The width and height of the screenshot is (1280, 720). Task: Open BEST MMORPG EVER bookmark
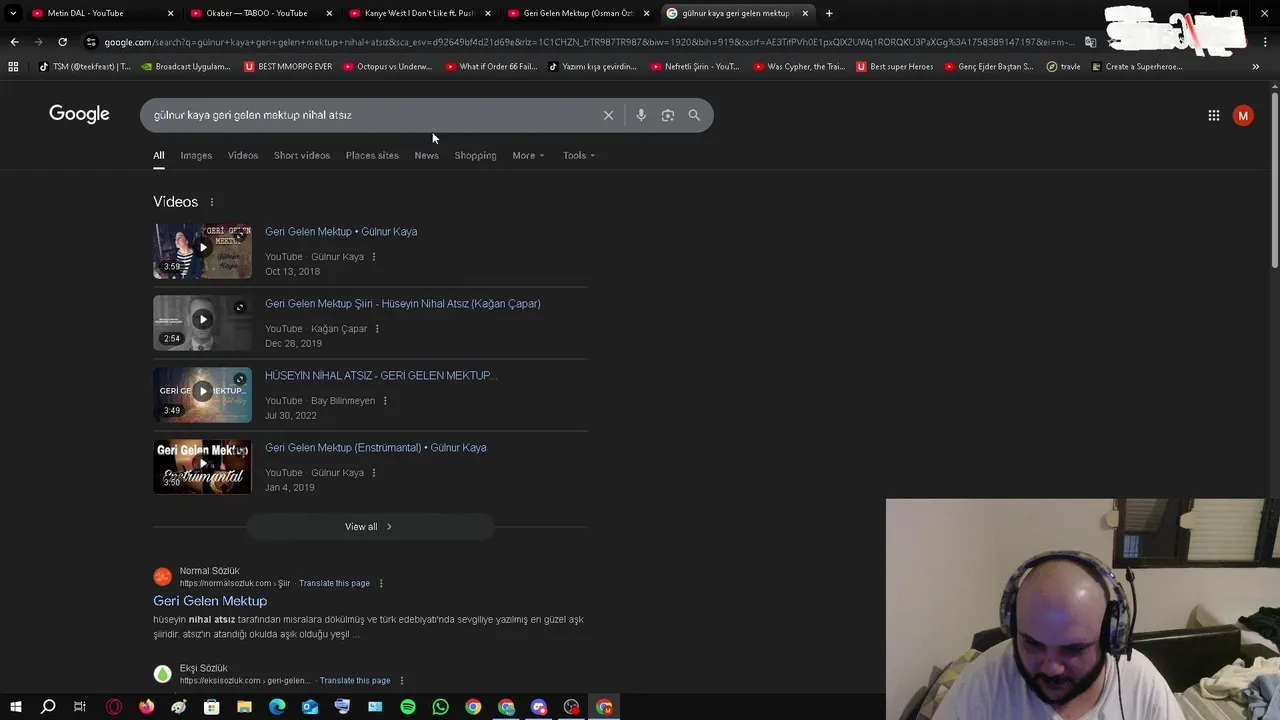288,67
